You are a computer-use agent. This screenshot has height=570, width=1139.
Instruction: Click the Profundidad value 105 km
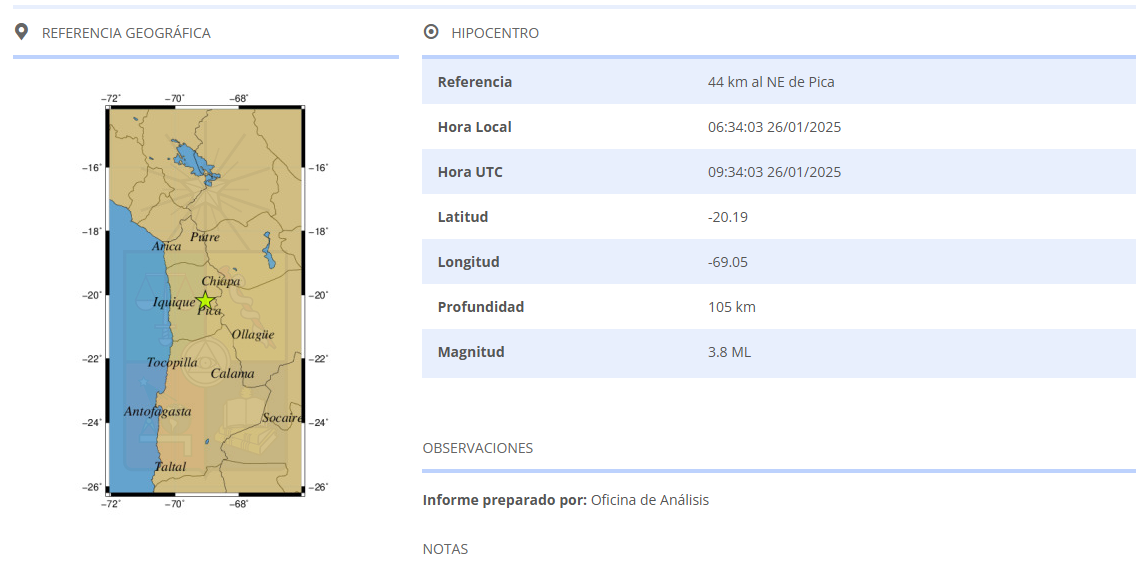(x=731, y=307)
